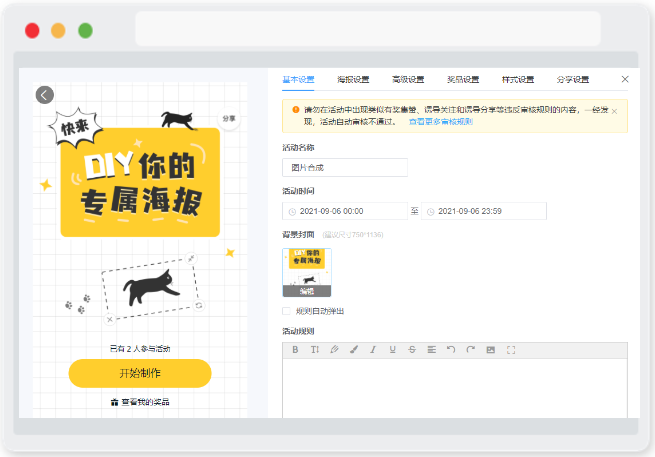Toggle 规则自动弹出 checkbox
The image size is (655, 457).
pos(286,311)
